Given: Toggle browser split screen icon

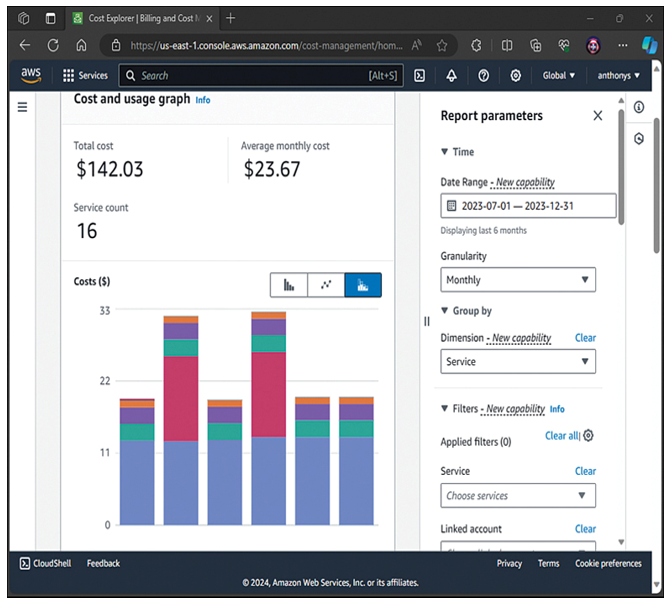Looking at the screenshot, I should point(507,45).
